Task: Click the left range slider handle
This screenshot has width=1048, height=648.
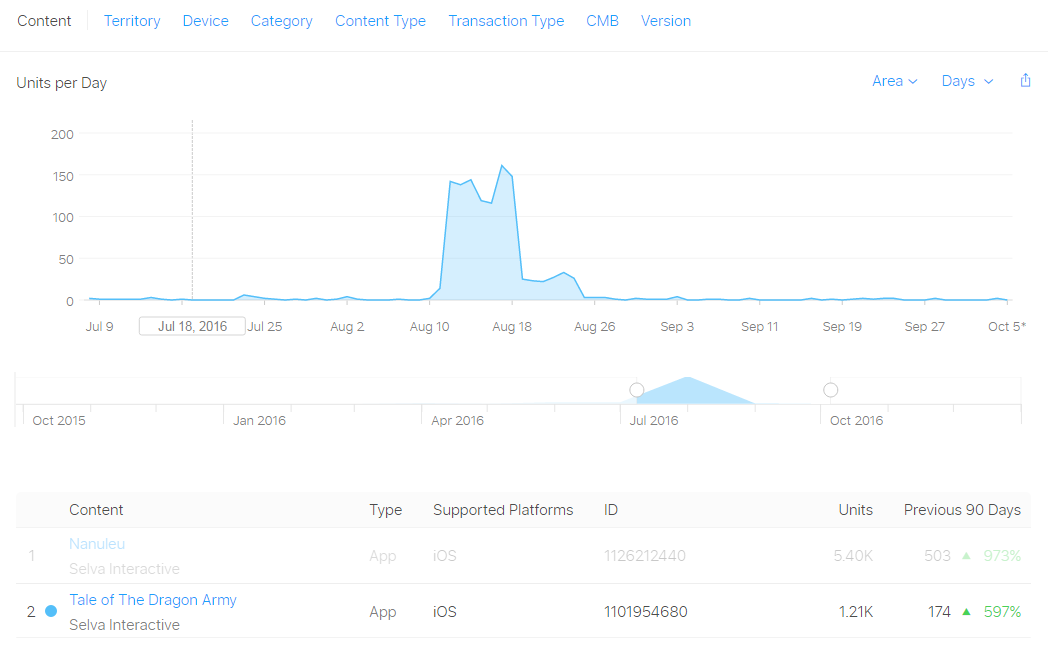Action: [x=637, y=390]
